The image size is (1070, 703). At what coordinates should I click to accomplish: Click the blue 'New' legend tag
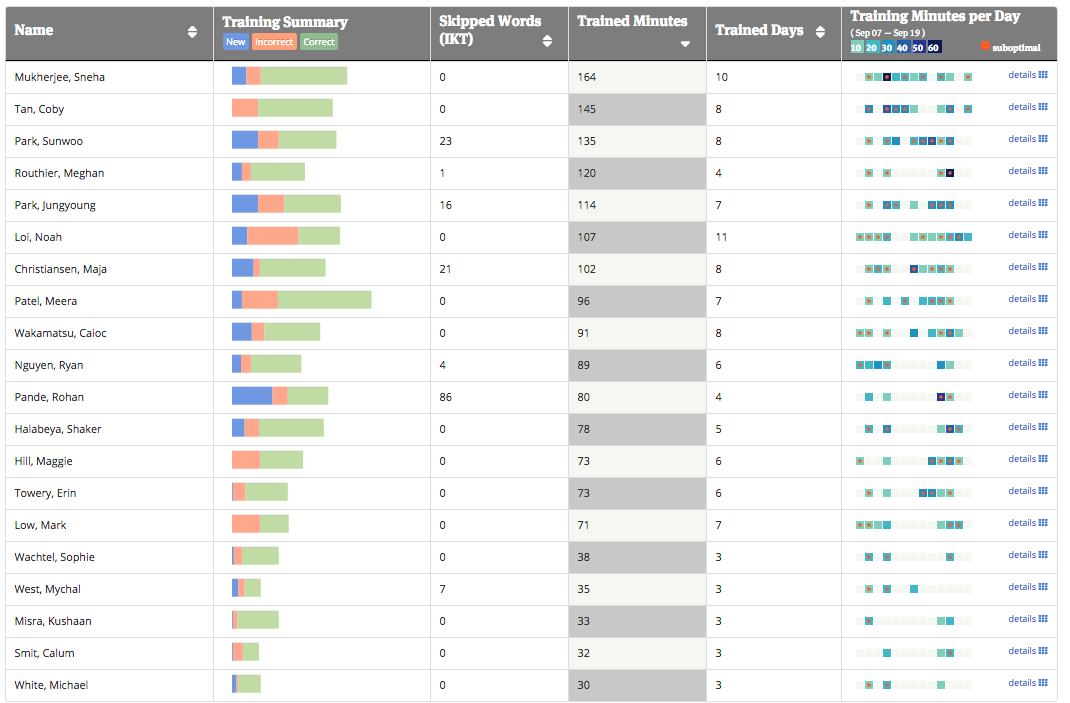click(x=235, y=42)
